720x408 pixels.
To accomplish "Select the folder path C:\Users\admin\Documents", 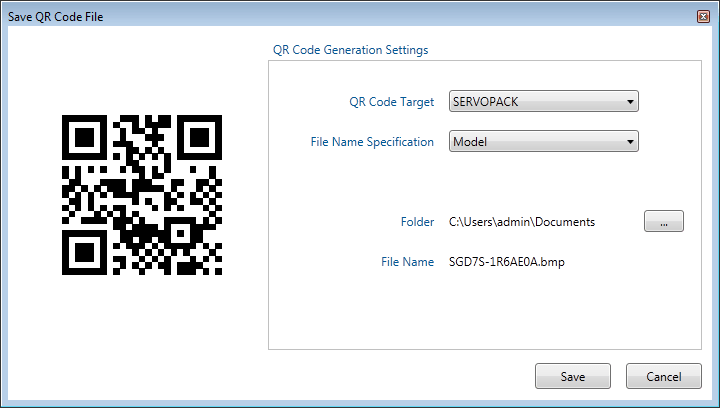I will pos(522,222).
